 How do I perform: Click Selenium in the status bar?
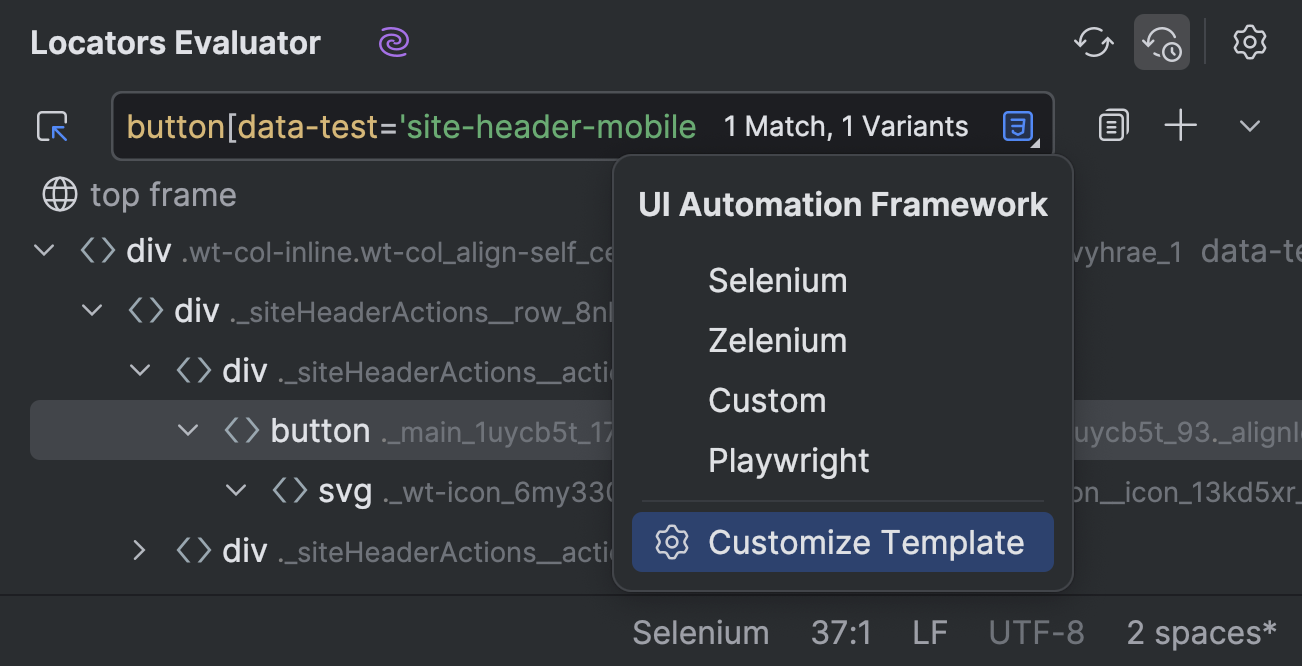coord(700,632)
